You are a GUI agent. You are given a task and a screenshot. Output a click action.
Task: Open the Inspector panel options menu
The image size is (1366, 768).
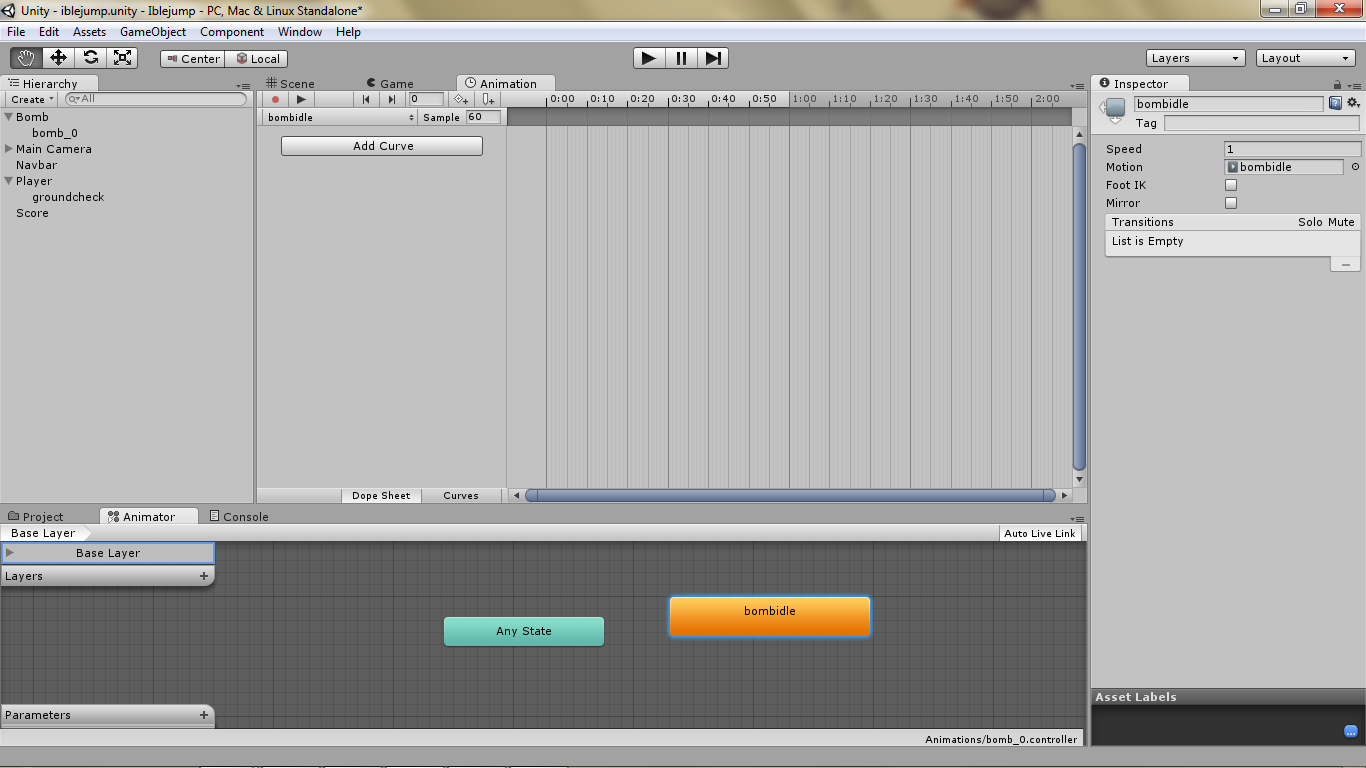click(x=1353, y=85)
